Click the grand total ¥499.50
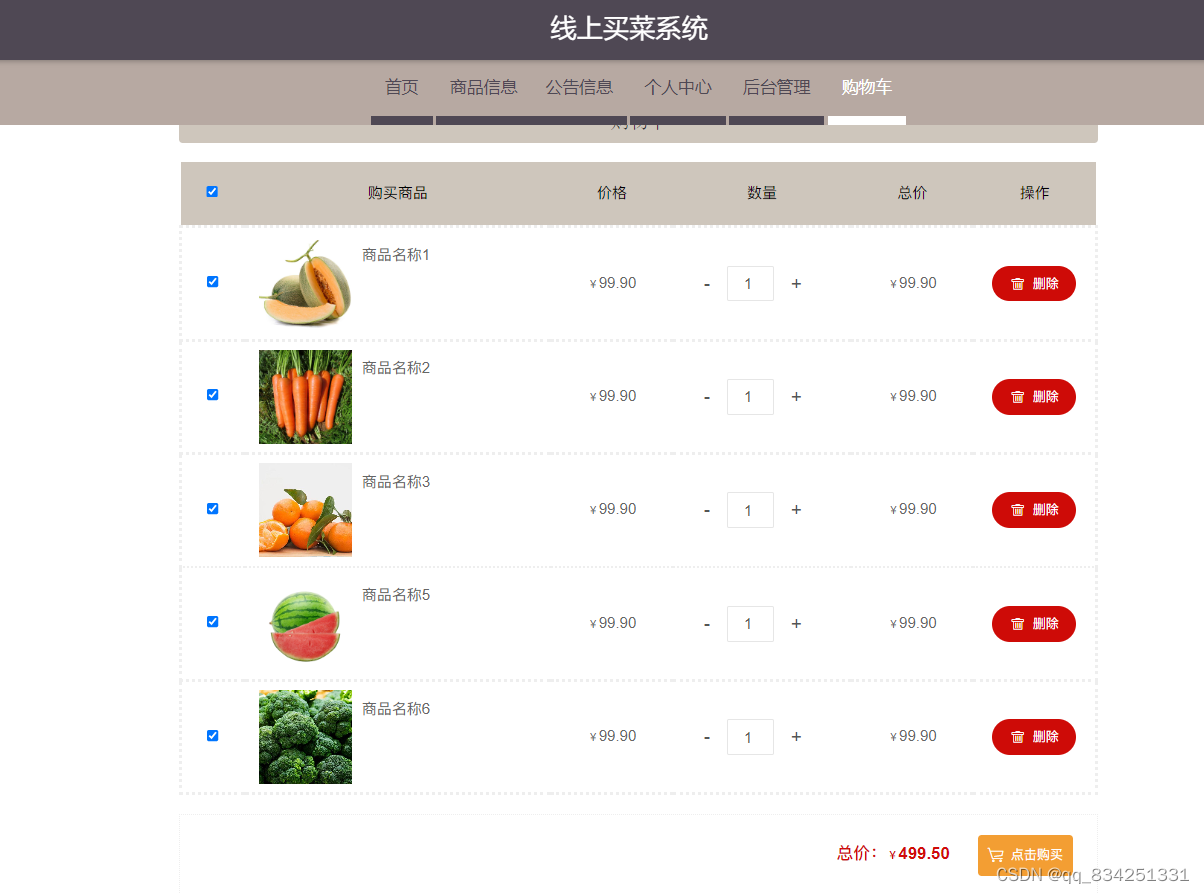 [x=919, y=854]
